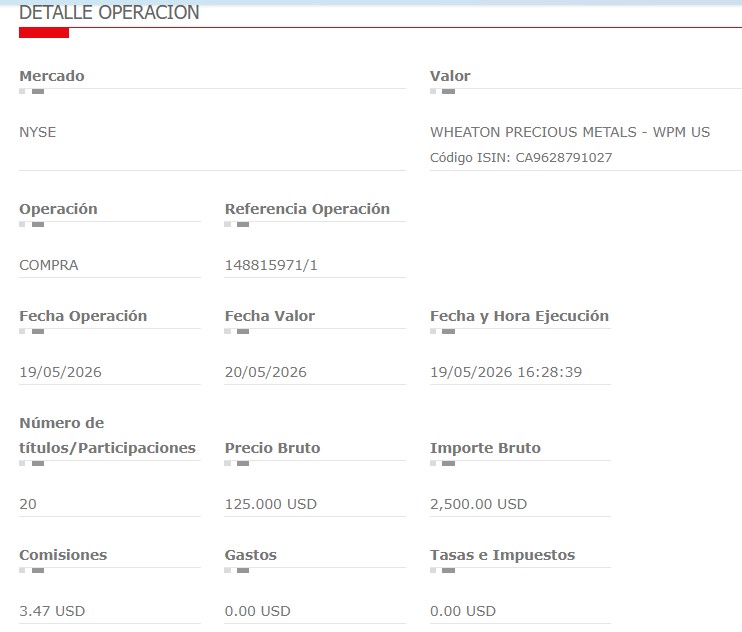The height and width of the screenshot is (632, 742).
Task: Click the 'Gastos' label
Action: 250,554
